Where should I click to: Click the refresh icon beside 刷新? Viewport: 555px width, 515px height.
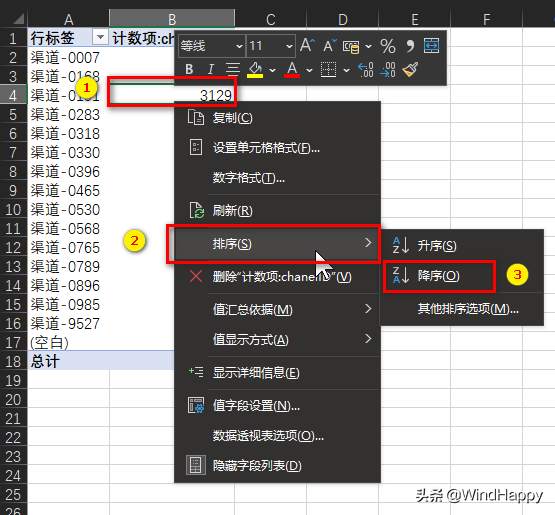pyautogui.click(x=196, y=211)
